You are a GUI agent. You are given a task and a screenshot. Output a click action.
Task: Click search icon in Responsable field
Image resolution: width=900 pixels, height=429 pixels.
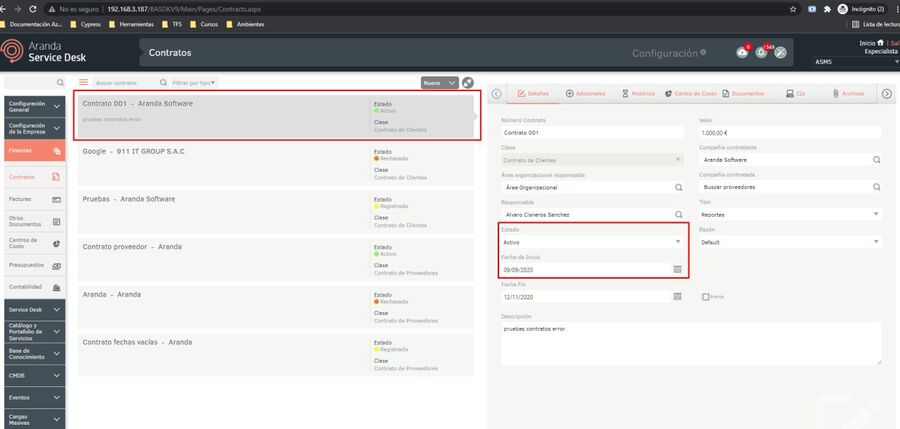(x=677, y=214)
